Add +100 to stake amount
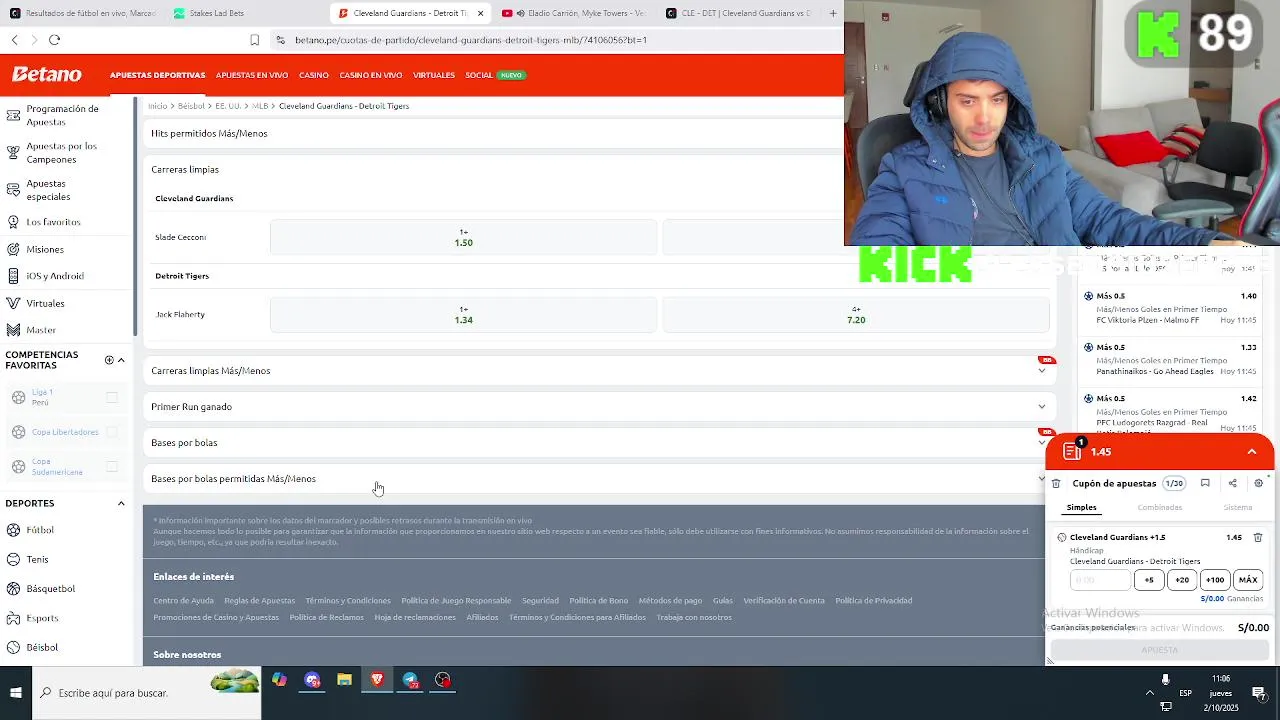Screen dimensions: 1280x720 tap(1215, 580)
